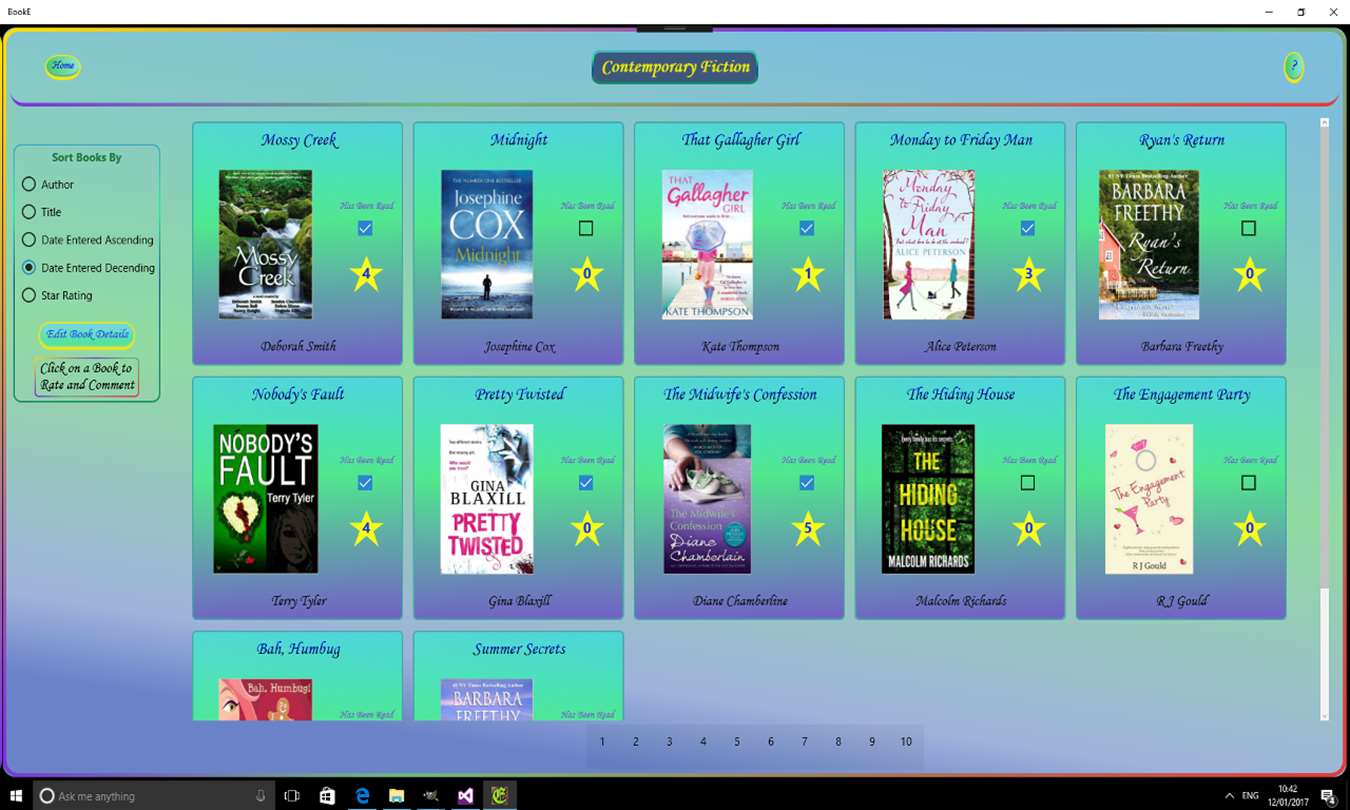Click the scrollbar up arrow
This screenshot has width=1350, height=810.
coord(1324,123)
